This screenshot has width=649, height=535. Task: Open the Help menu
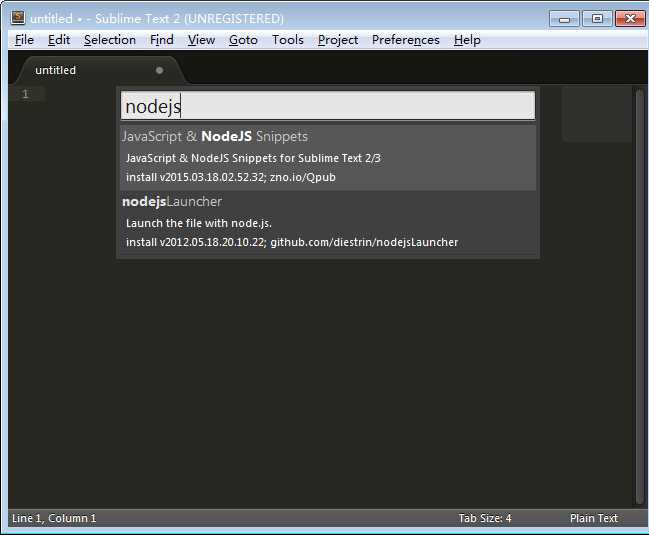click(467, 40)
